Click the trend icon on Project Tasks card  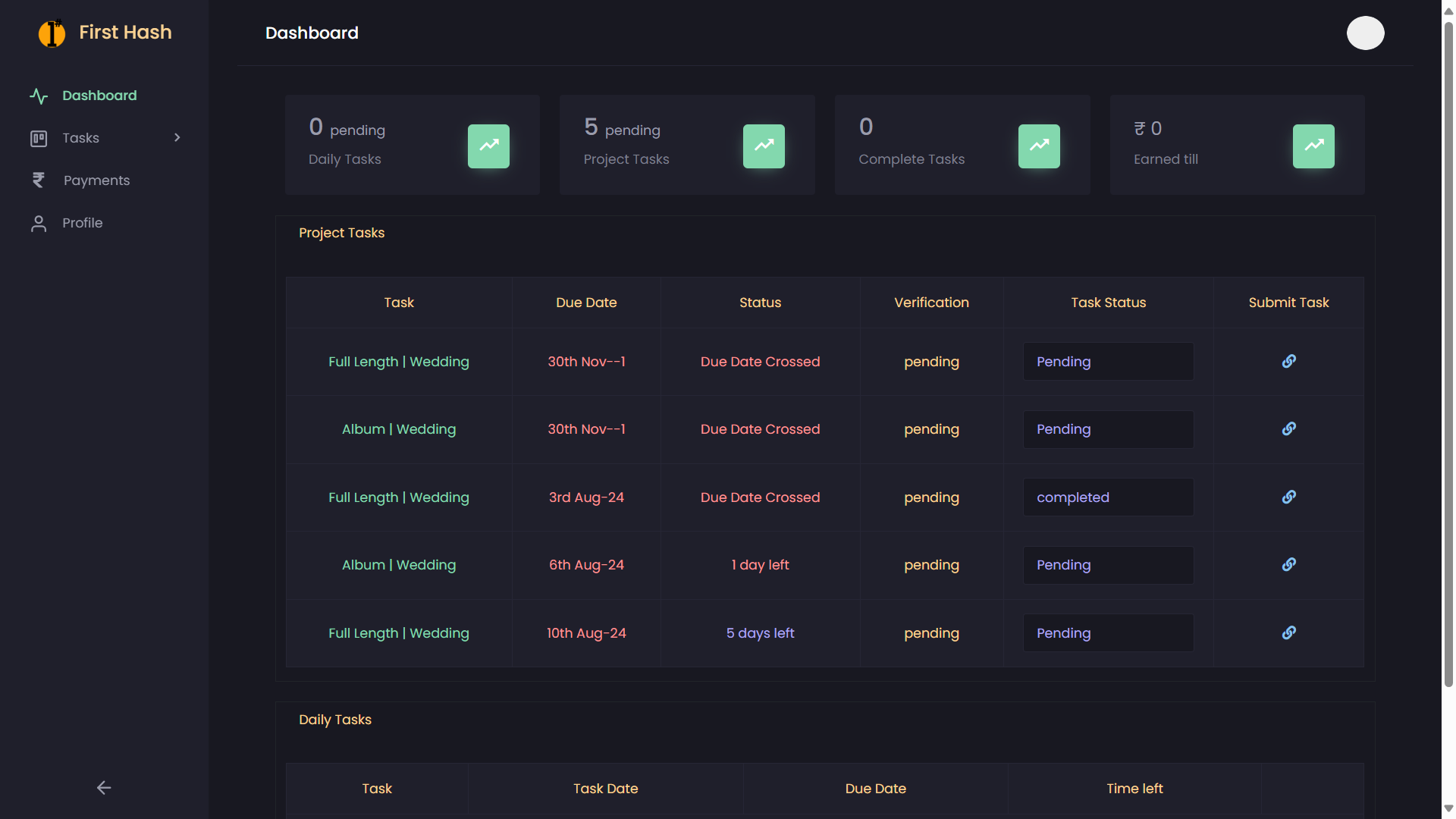coord(764,146)
